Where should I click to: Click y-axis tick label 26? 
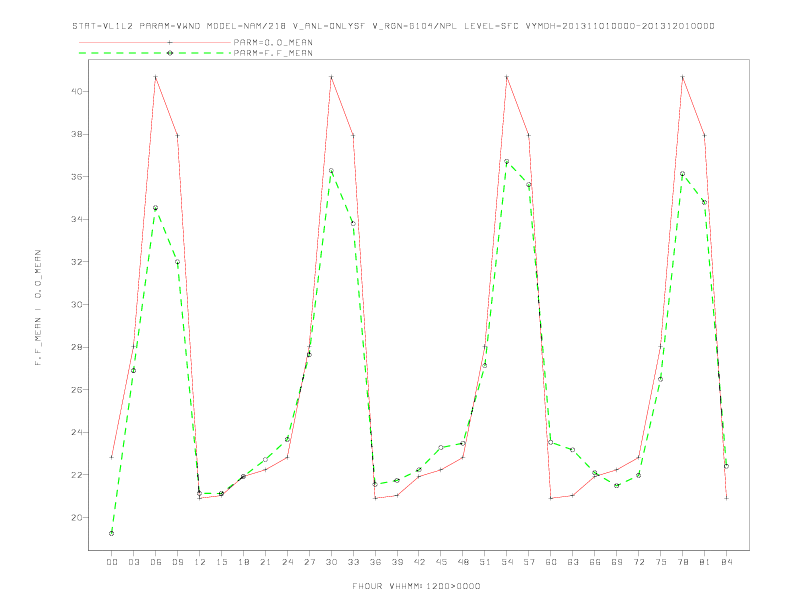78,390
